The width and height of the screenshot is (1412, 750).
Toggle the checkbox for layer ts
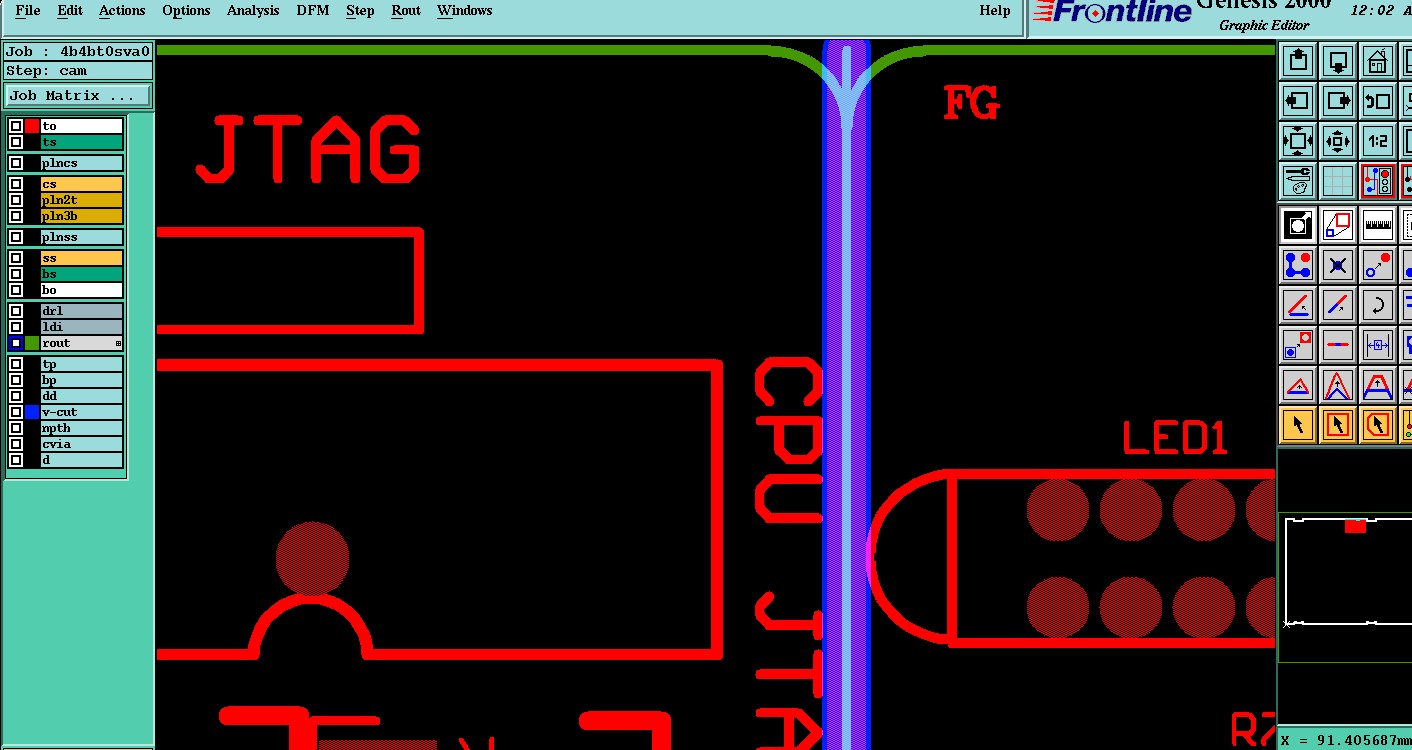click(x=16, y=142)
